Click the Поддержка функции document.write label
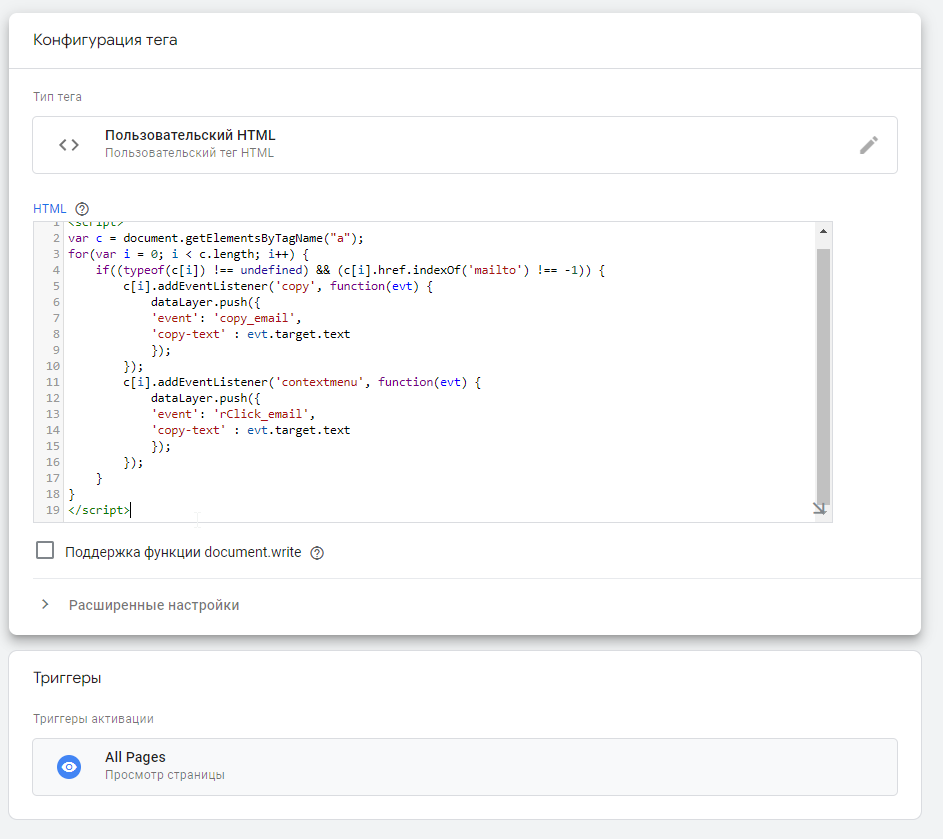Viewport: 943px width, 839px height. tap(183, 552)
